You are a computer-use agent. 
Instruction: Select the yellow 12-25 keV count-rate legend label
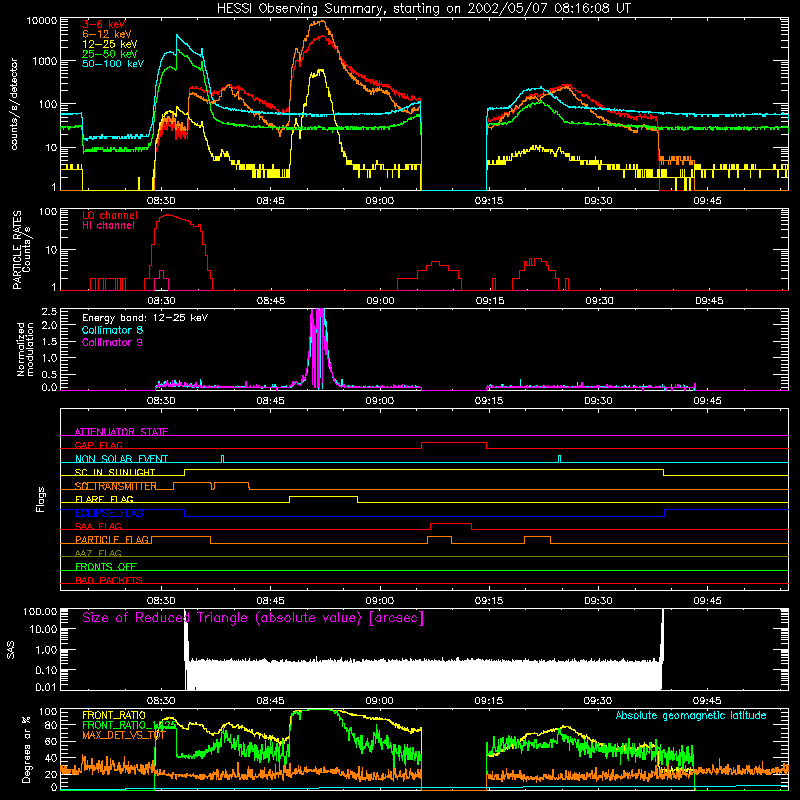[110, 44]
